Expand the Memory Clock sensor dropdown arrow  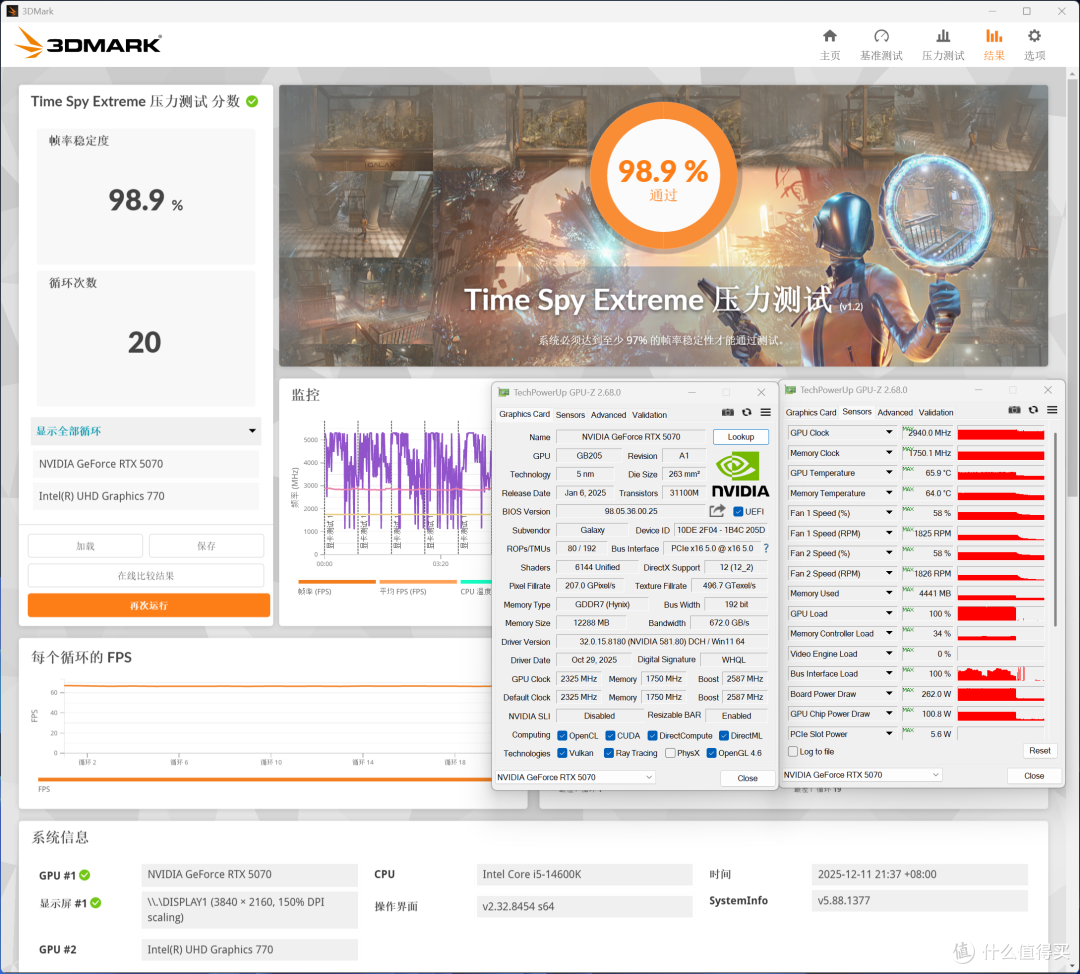tap(889, 453)
